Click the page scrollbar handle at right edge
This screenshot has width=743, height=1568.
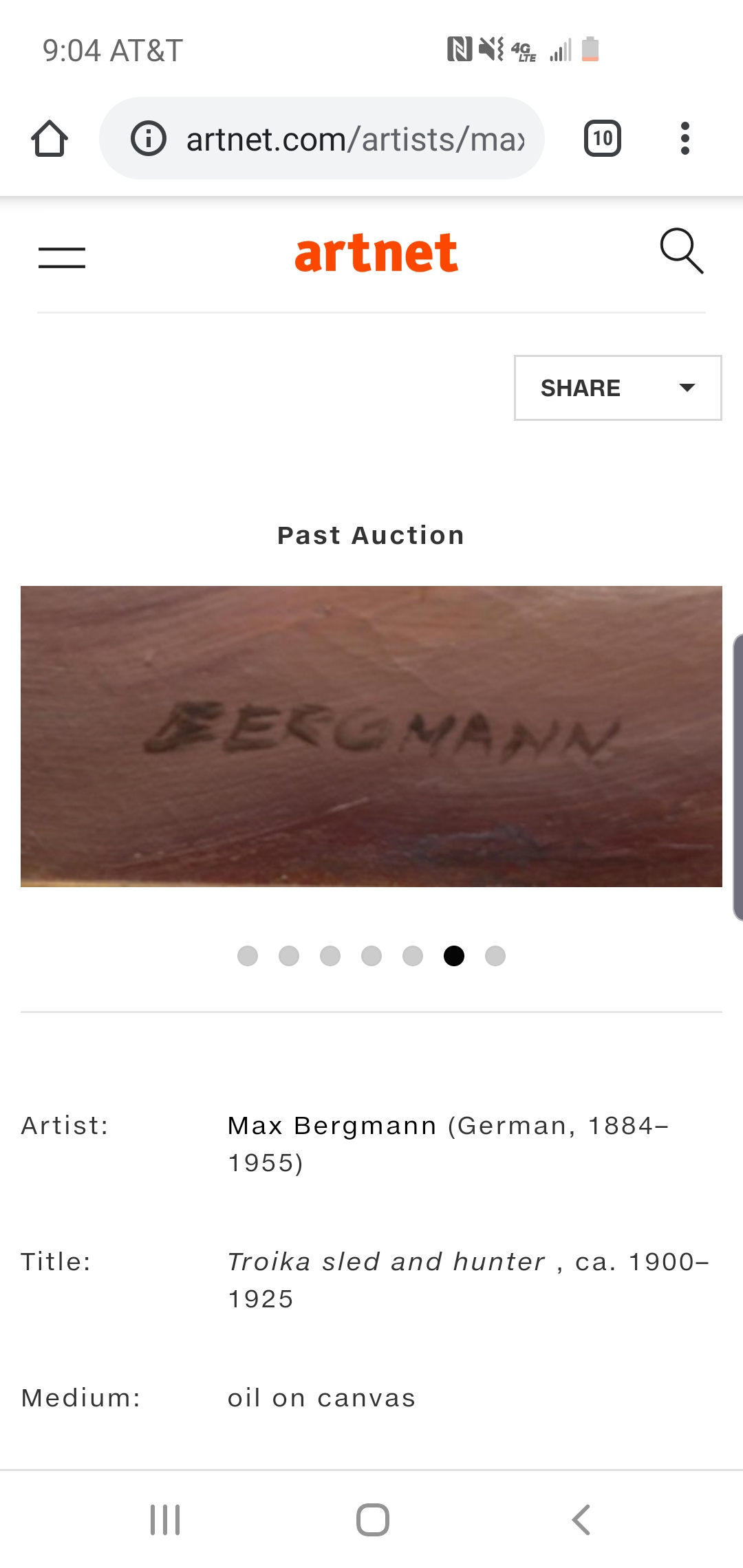point(738,777)
